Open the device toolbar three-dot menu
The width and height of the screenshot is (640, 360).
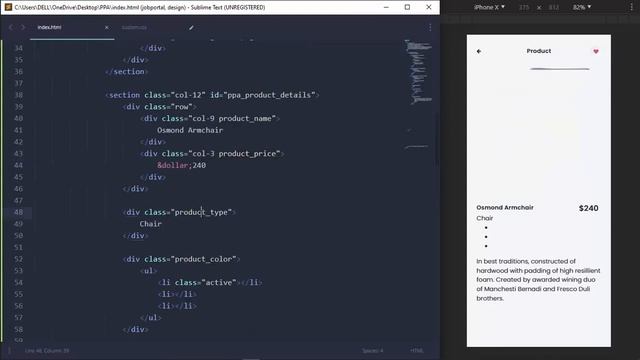pyautogui.click(x=631, y=7)
